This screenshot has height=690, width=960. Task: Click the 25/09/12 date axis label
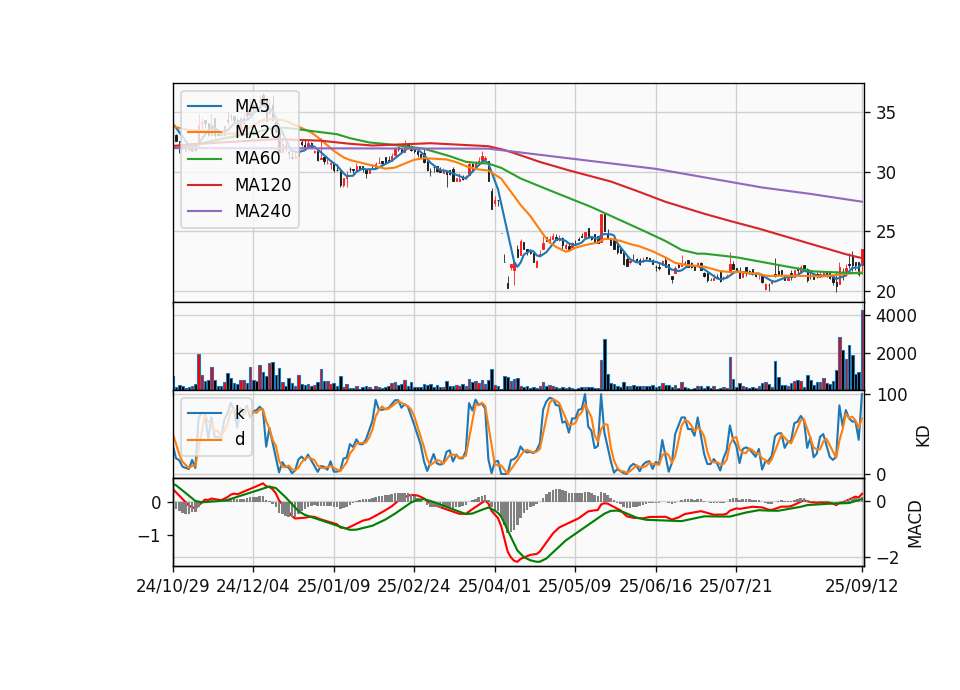(862, 586)
